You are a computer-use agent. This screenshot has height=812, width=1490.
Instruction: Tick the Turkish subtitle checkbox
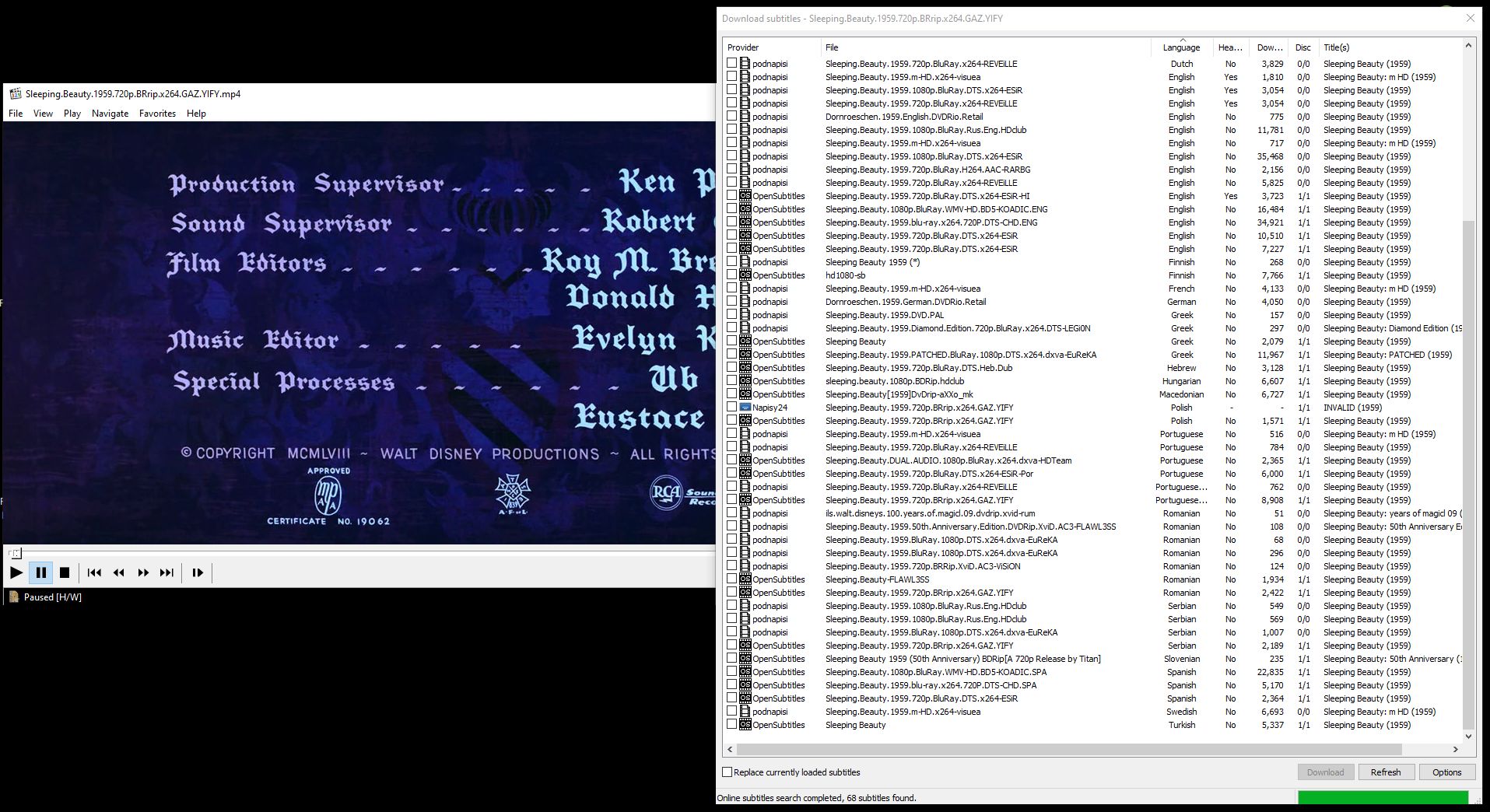[x=731, y=725]
